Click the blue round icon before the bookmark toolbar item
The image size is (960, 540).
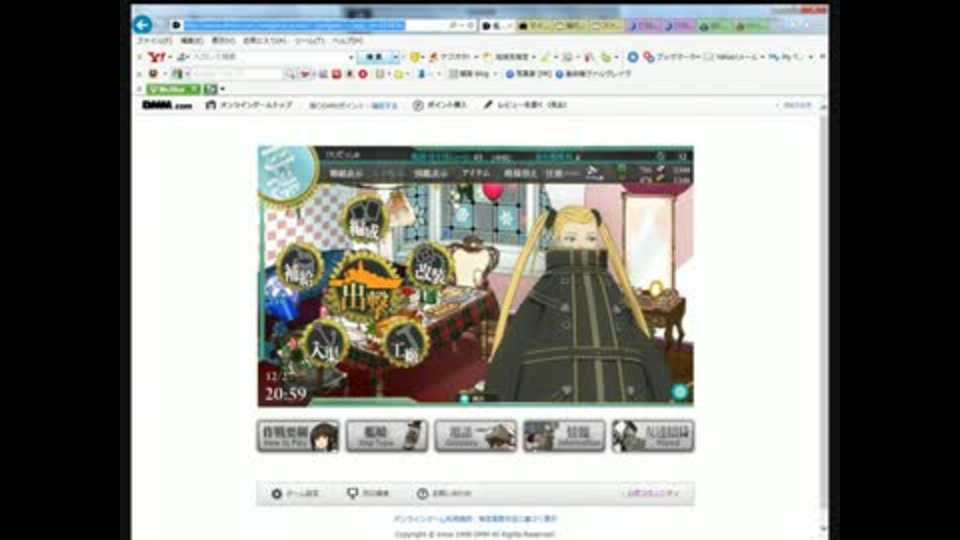tap(632, 57)
